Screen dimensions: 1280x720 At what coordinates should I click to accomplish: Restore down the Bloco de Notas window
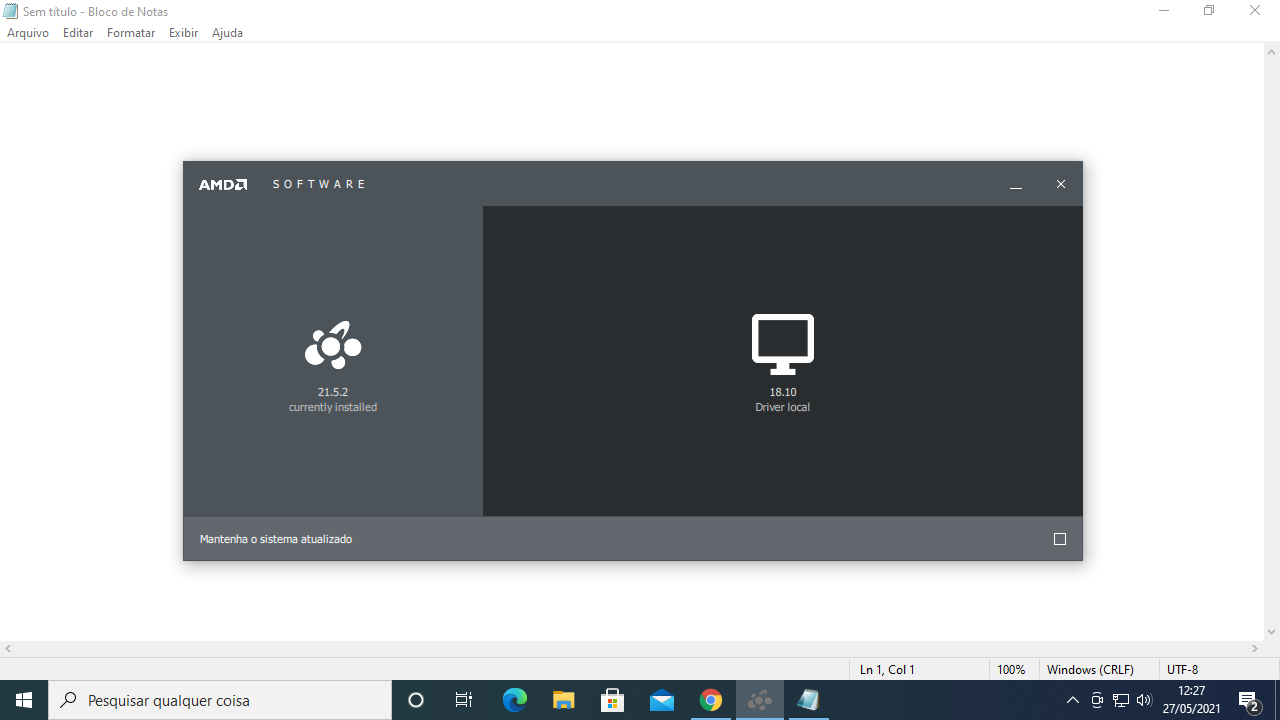coord(1209,11)
